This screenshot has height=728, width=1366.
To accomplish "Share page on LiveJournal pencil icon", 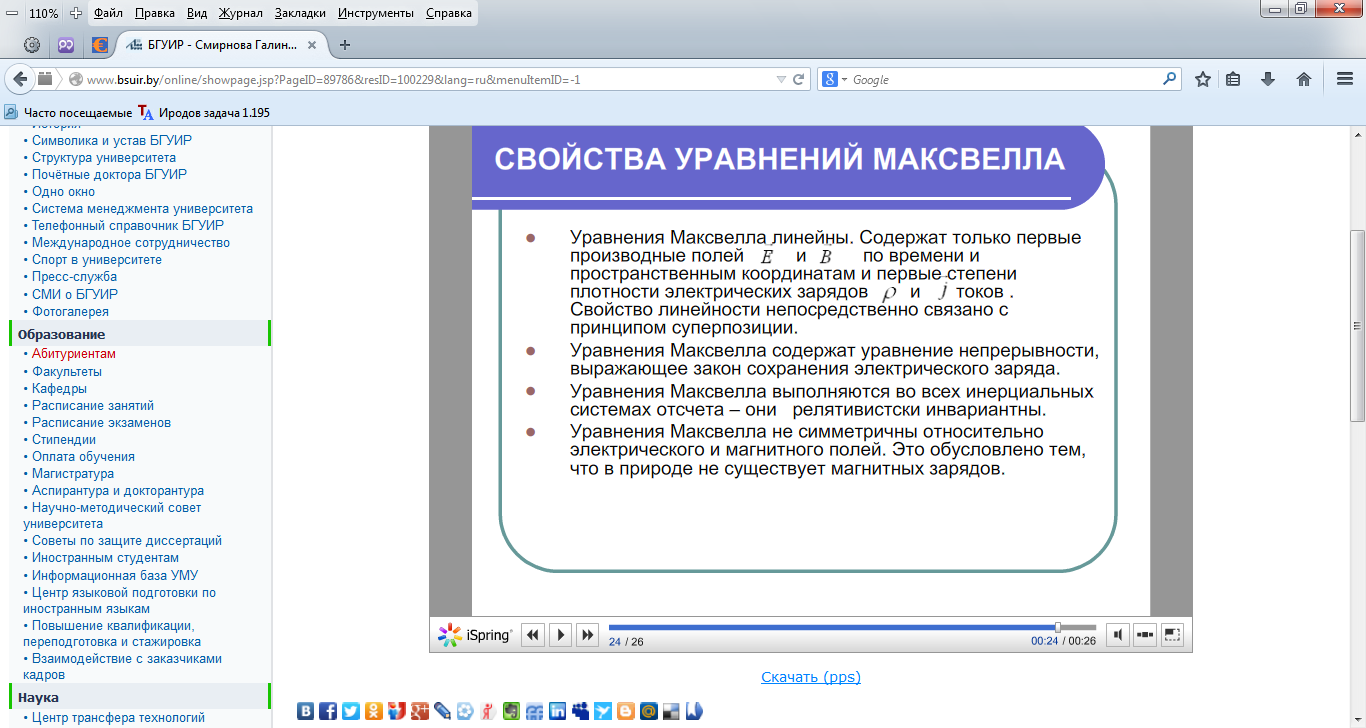I will click(x=442, y=711).
